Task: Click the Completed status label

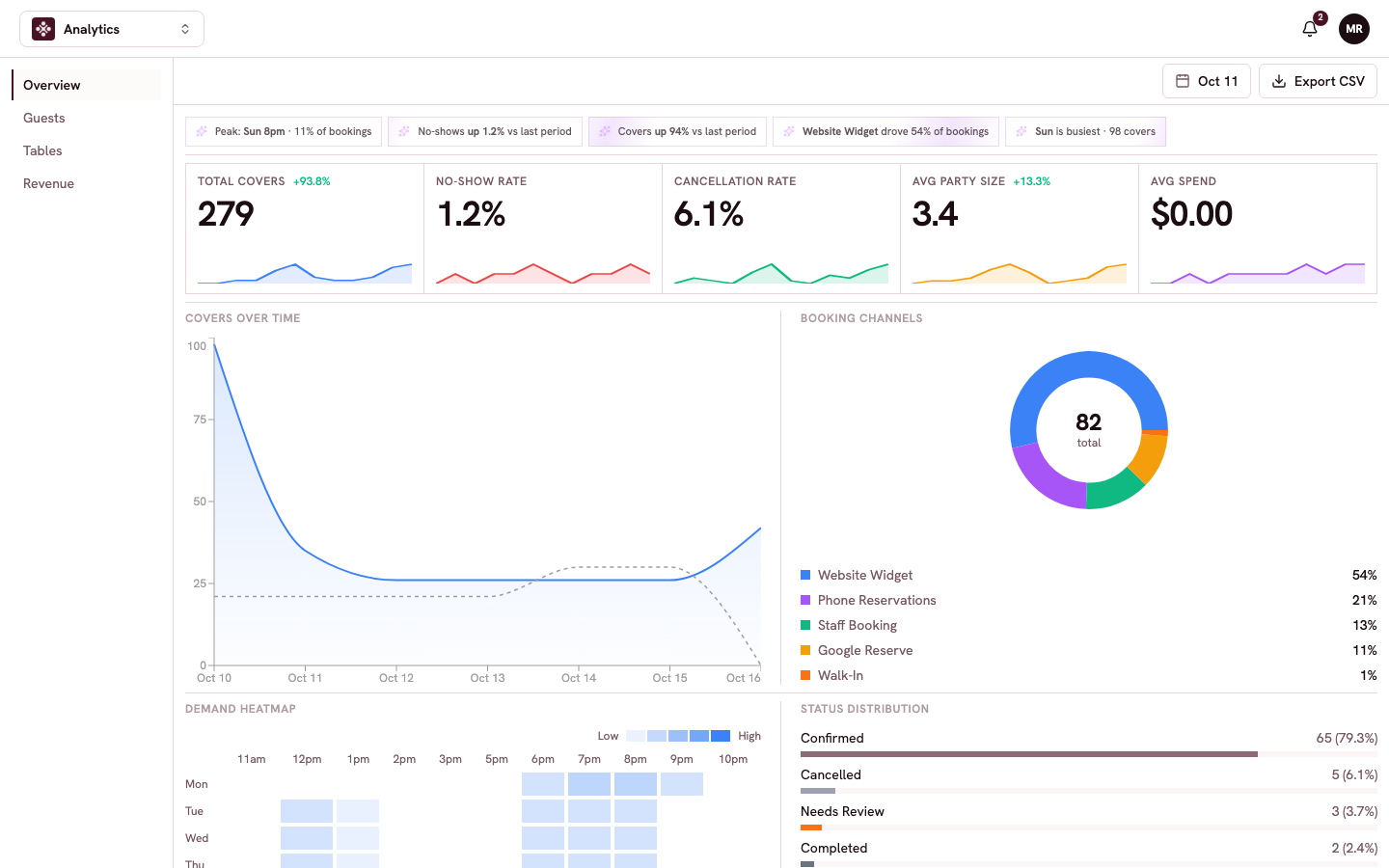Action: 833,848
